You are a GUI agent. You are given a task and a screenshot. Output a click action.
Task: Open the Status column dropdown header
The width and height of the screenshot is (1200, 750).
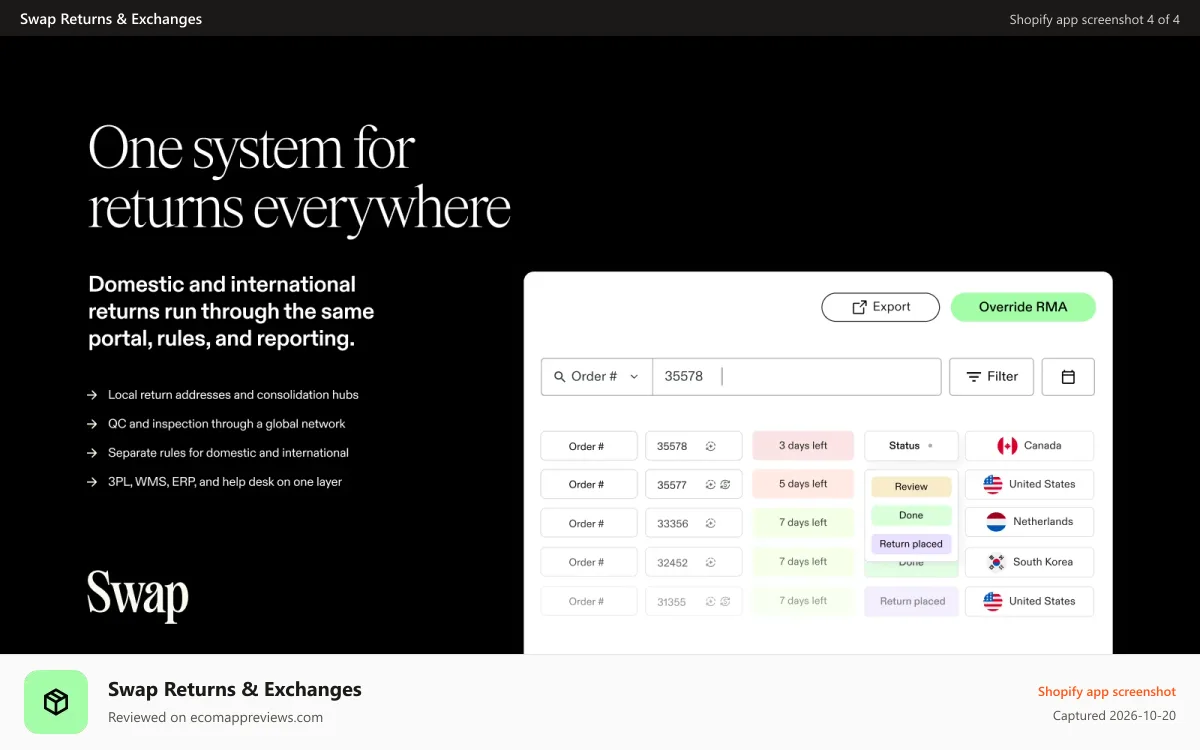(x=911, y=446)
